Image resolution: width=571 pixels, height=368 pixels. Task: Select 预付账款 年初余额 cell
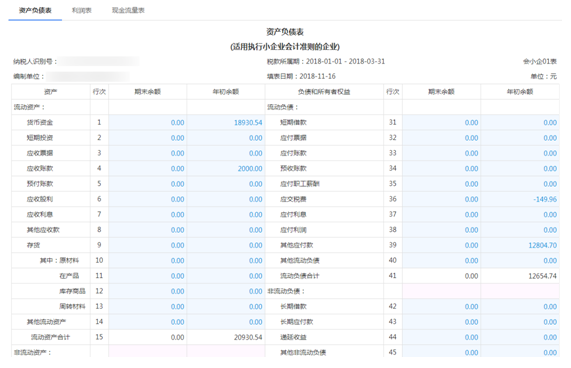226,184
